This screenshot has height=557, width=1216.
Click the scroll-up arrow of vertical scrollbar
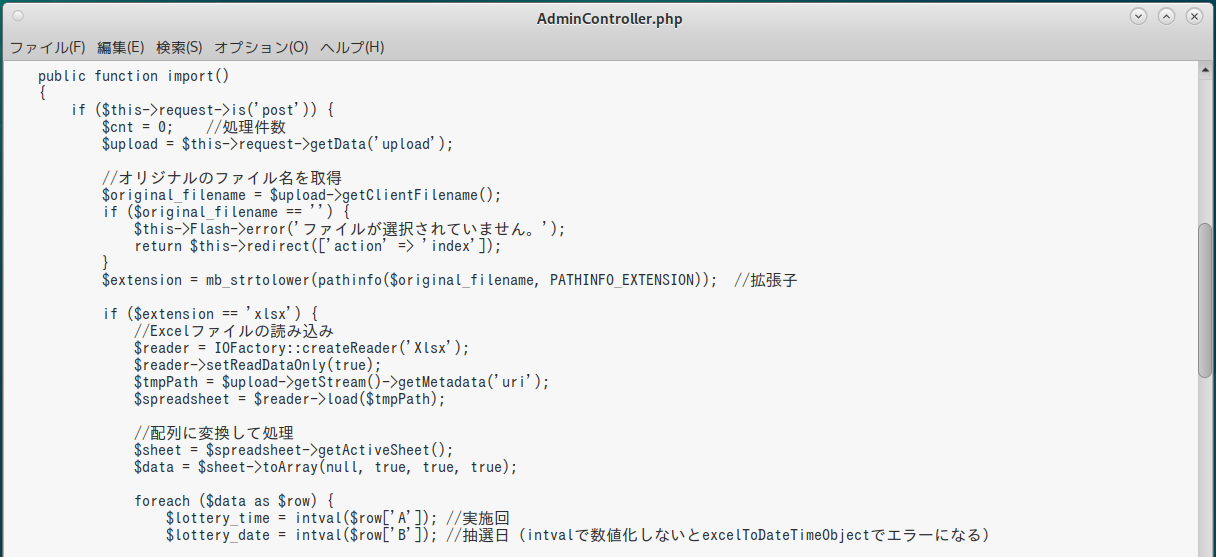click(x=1205, y=69)
